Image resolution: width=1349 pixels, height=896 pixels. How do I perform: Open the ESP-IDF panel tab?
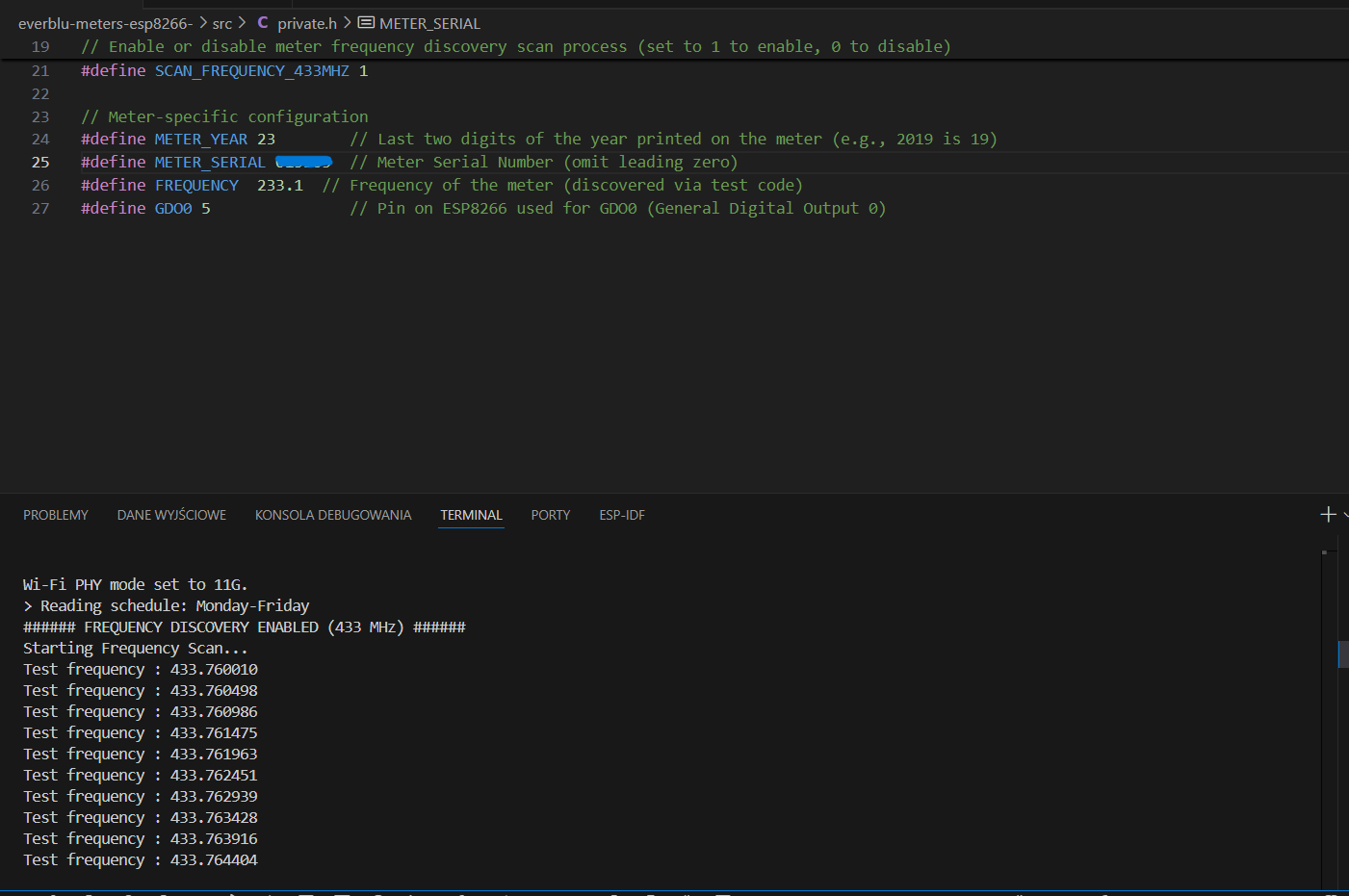(x=622, y=515)
